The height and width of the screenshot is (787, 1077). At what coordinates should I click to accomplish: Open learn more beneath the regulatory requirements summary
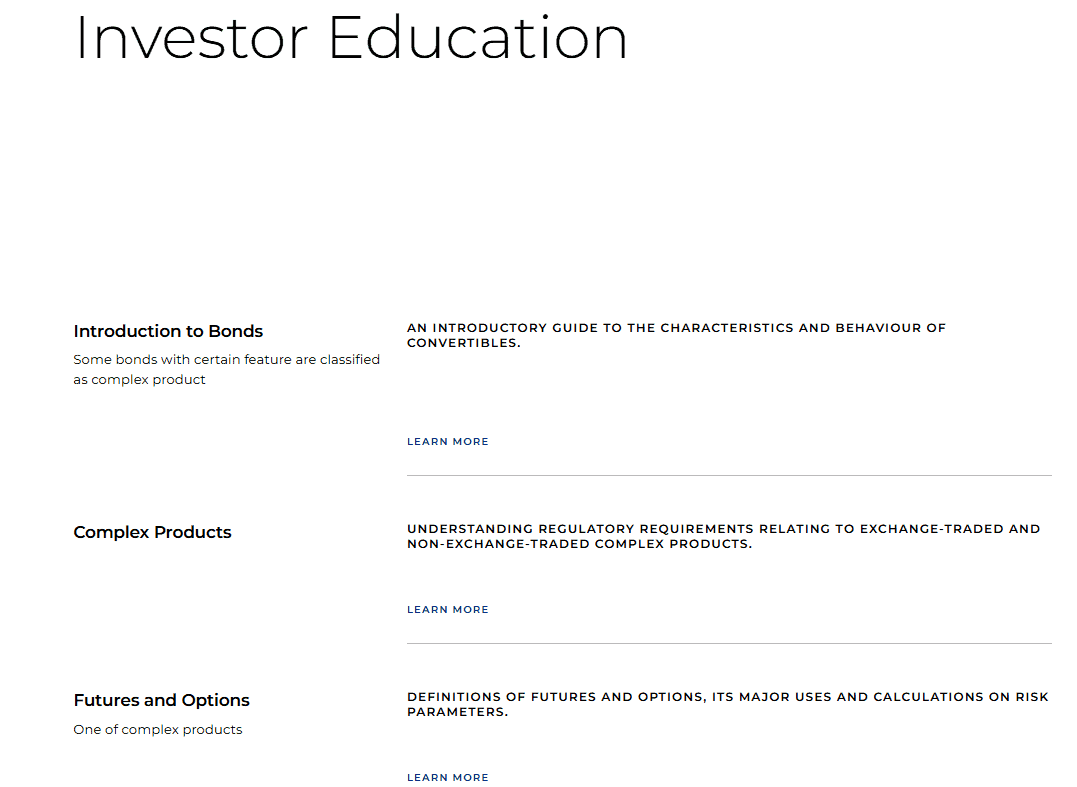click(x=447, y=609)
